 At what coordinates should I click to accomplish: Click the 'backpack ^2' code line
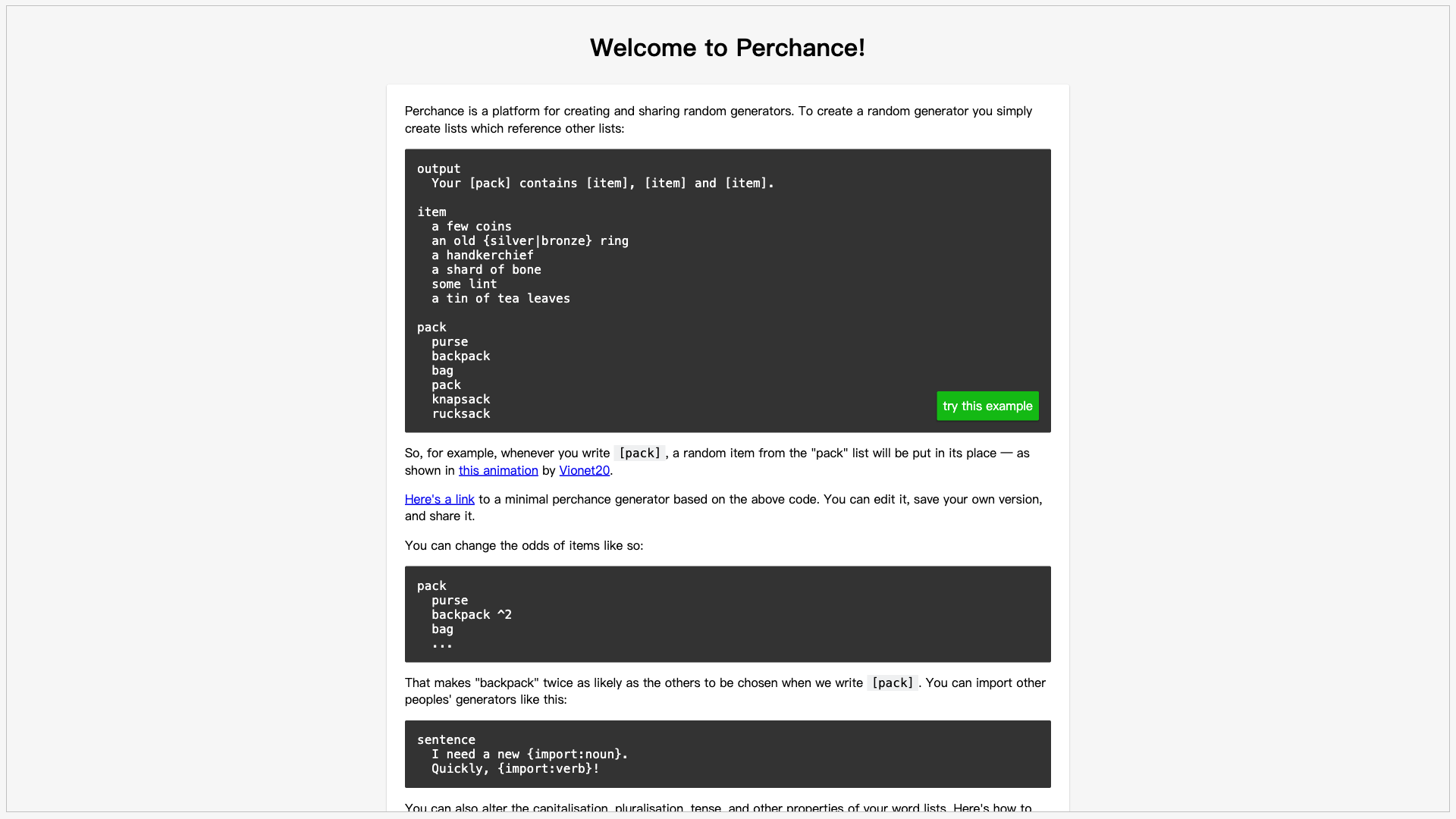click(472, 615)
